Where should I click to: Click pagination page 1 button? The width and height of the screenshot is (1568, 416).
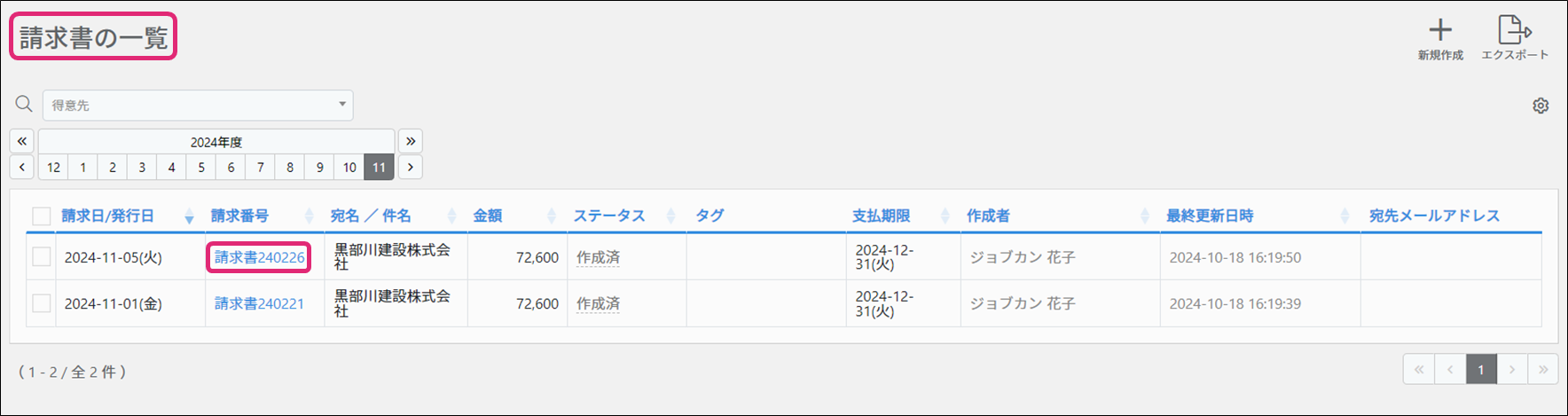pos(1480,370)
